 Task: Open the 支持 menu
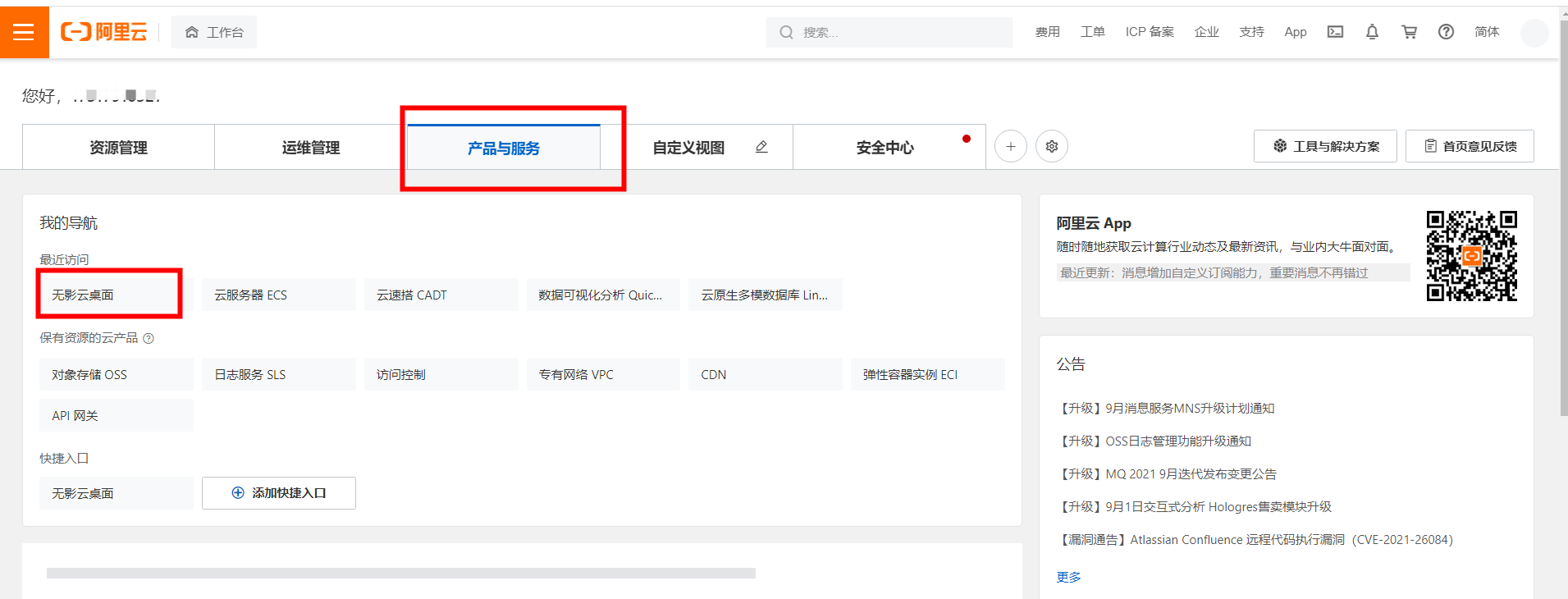1252,32
